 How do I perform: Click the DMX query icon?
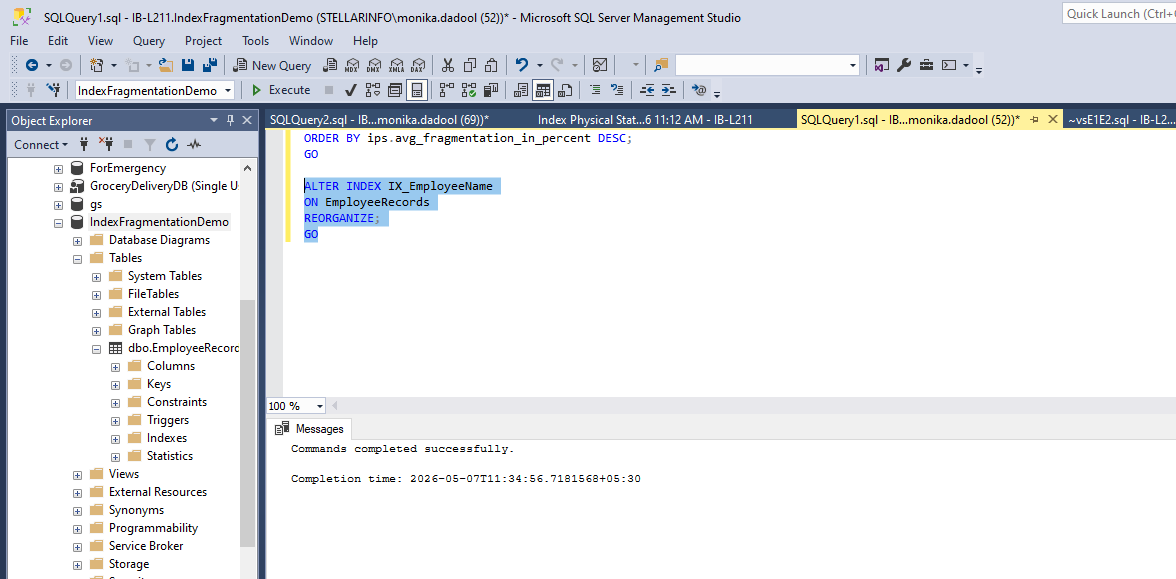point(374,65)
